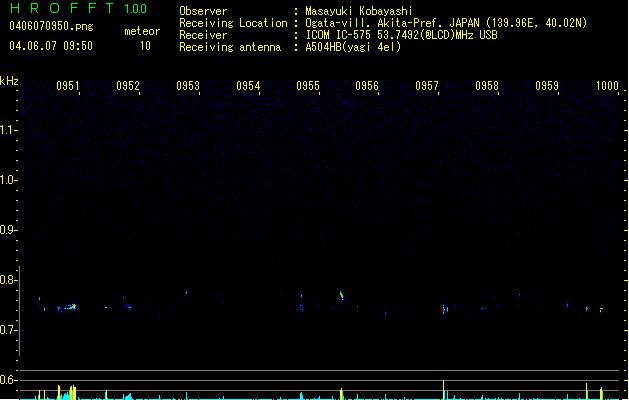Click the 1.1 kHz axis label
This screenshot has height=400, width=629.
coord(9,130)
